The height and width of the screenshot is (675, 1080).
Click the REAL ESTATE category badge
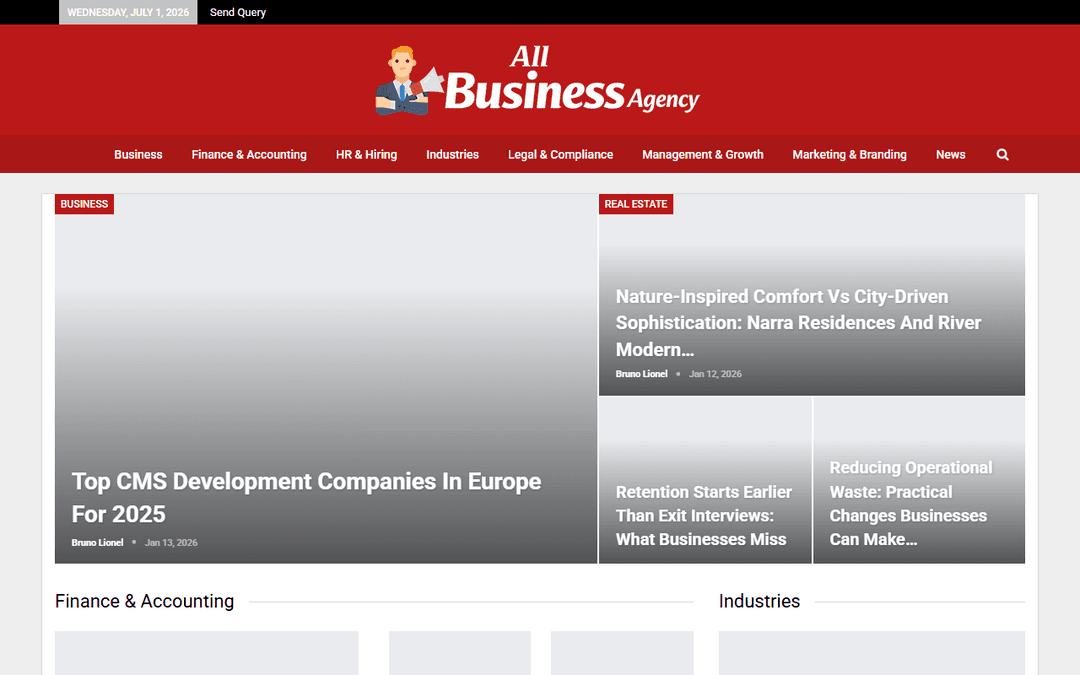[x=636, y=204]
